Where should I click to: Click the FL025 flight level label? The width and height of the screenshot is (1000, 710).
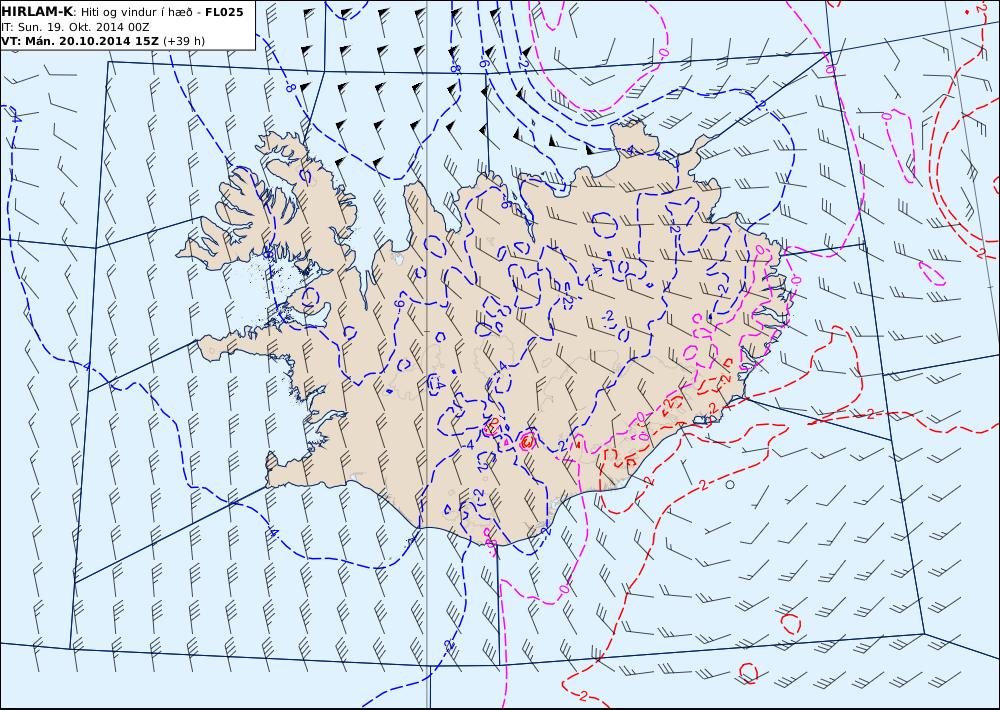click(224, 12)
